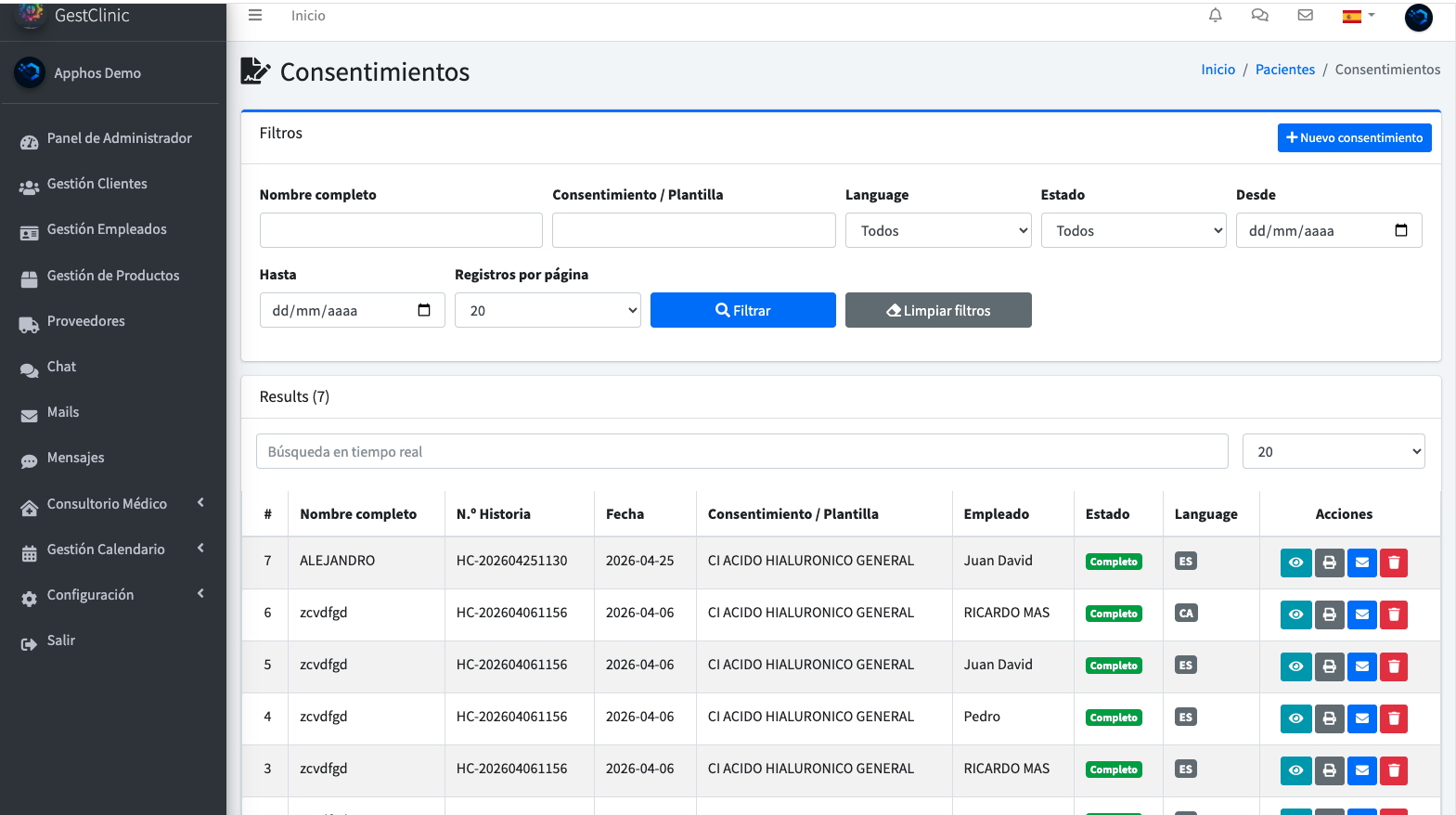Viewport: 1456px width, 815px height.
Task: Open the envelope mail icon in top bar
Action: point(1305,16)
